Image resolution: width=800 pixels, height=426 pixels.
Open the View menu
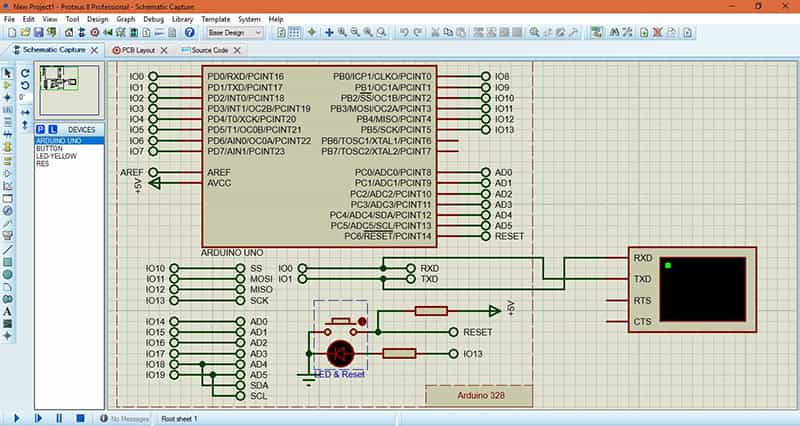point(50,19)
